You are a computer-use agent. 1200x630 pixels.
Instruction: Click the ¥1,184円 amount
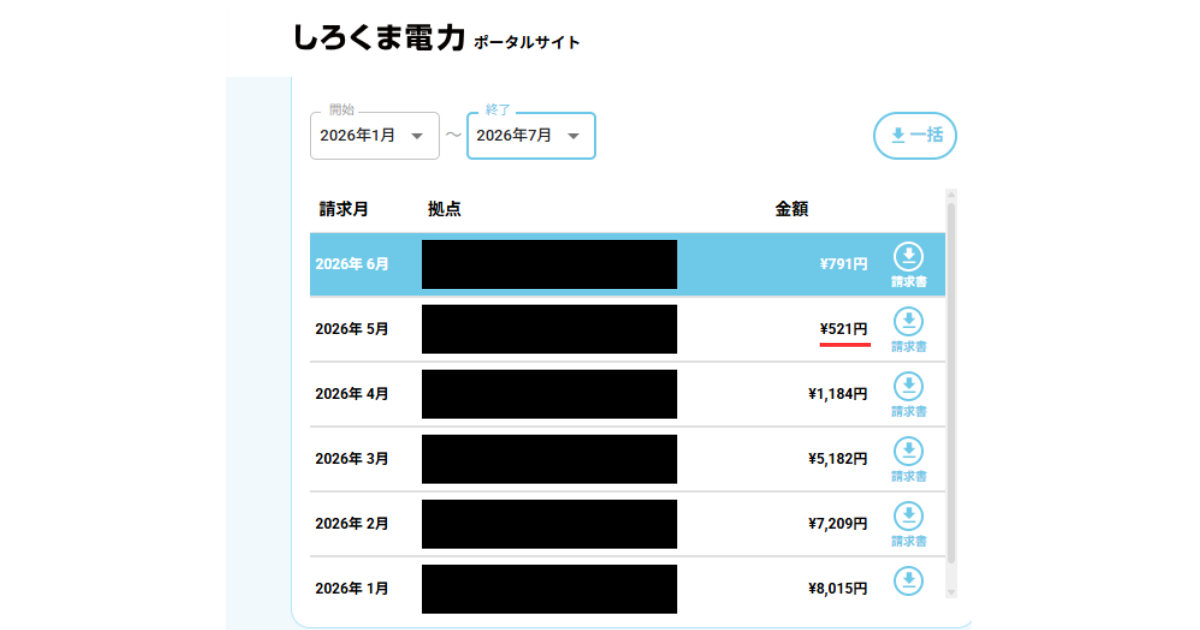838,394
